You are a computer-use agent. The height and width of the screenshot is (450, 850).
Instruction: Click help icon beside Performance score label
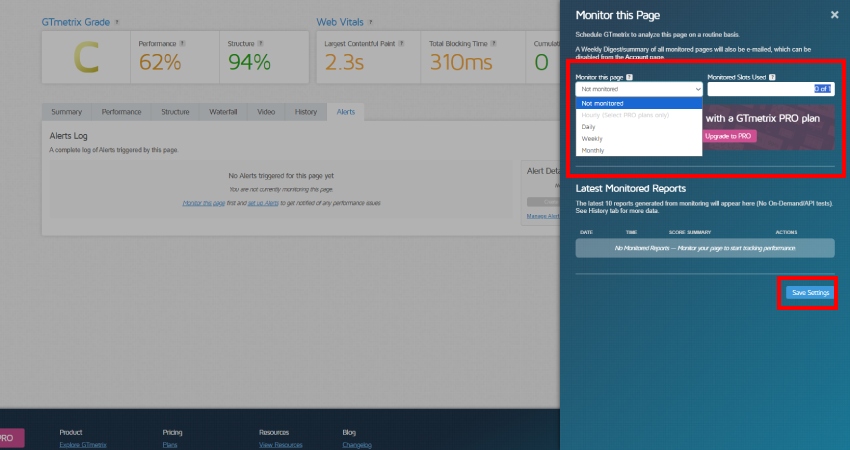pyautogui.click(x=182, y=43)
